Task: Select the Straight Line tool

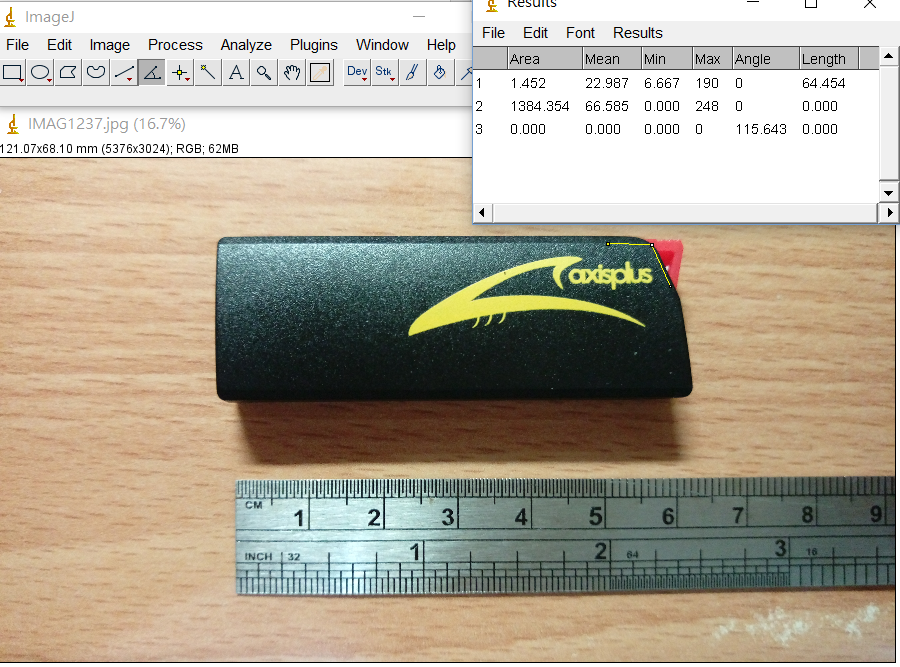Action: click(x=124, y=73)
